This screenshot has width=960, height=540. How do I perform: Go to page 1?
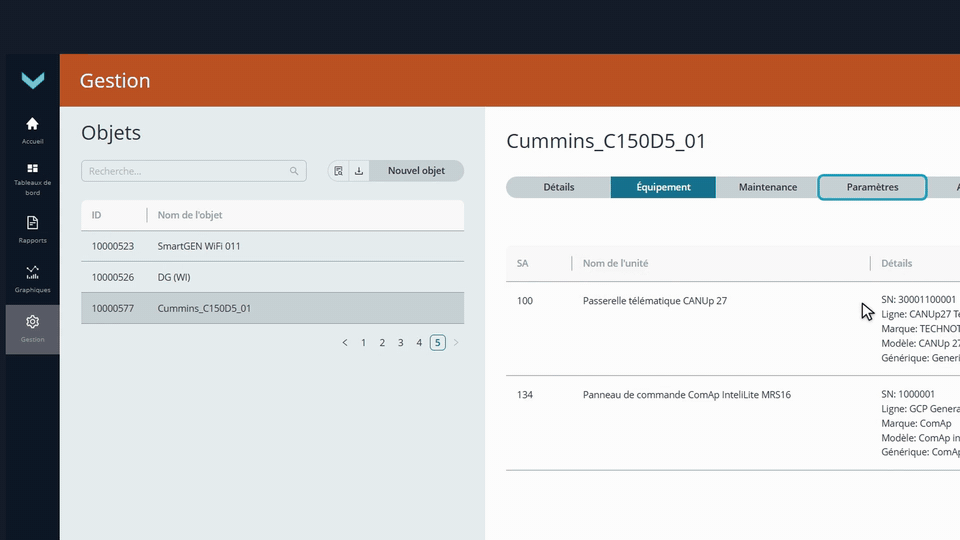tap(363, 342)
